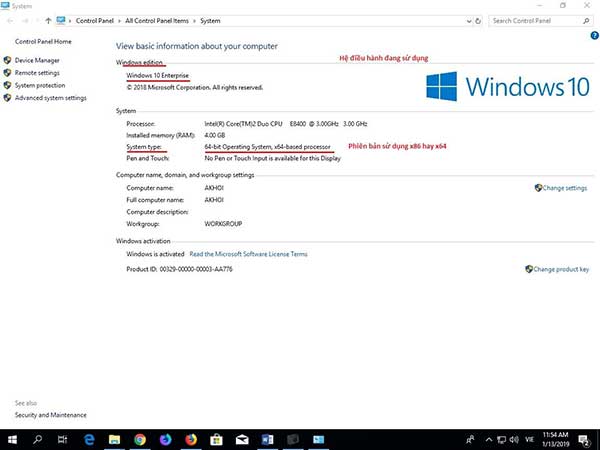This screenshot has width=600, height=450.
Task: Open Security and Maintenance link
Action: [x=51, y=415]
